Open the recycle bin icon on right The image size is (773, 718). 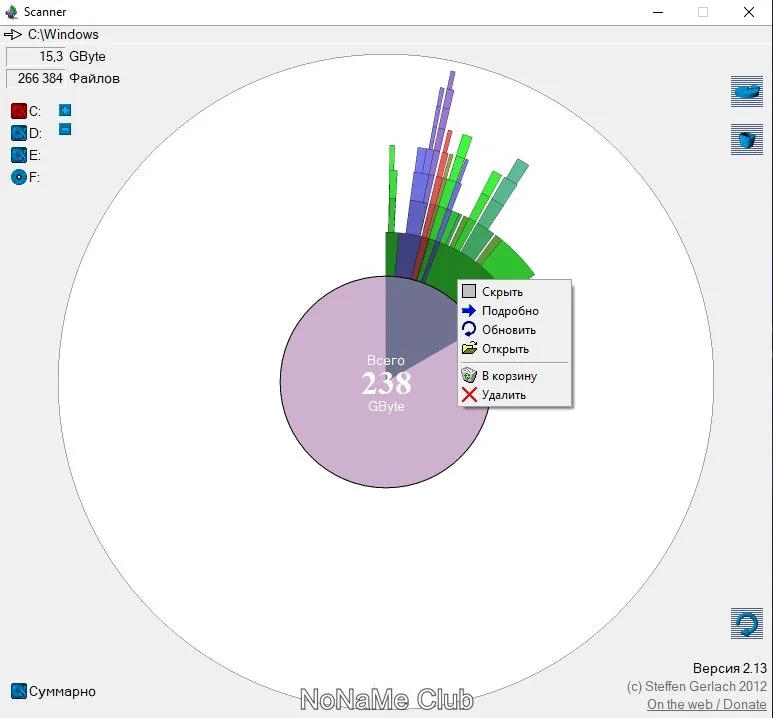pos(747,139)
